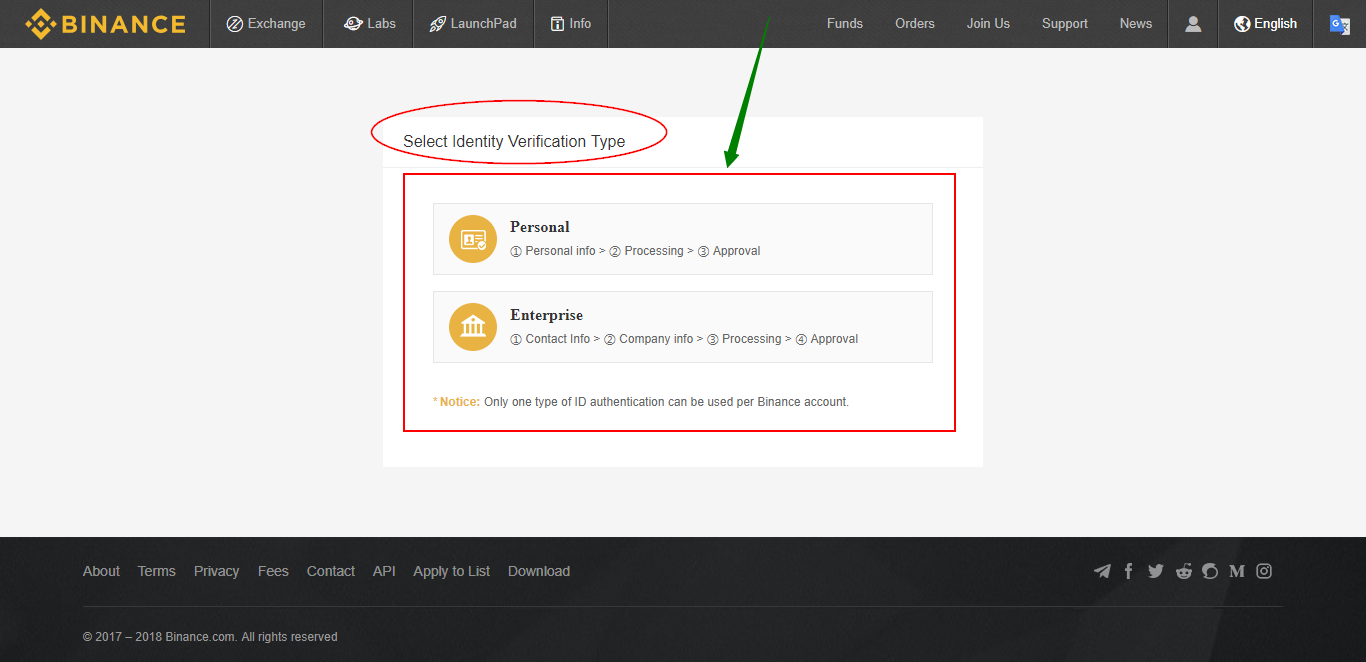Open the About footer link
Screen dimensions: 1366x662
tap(101, 571)
